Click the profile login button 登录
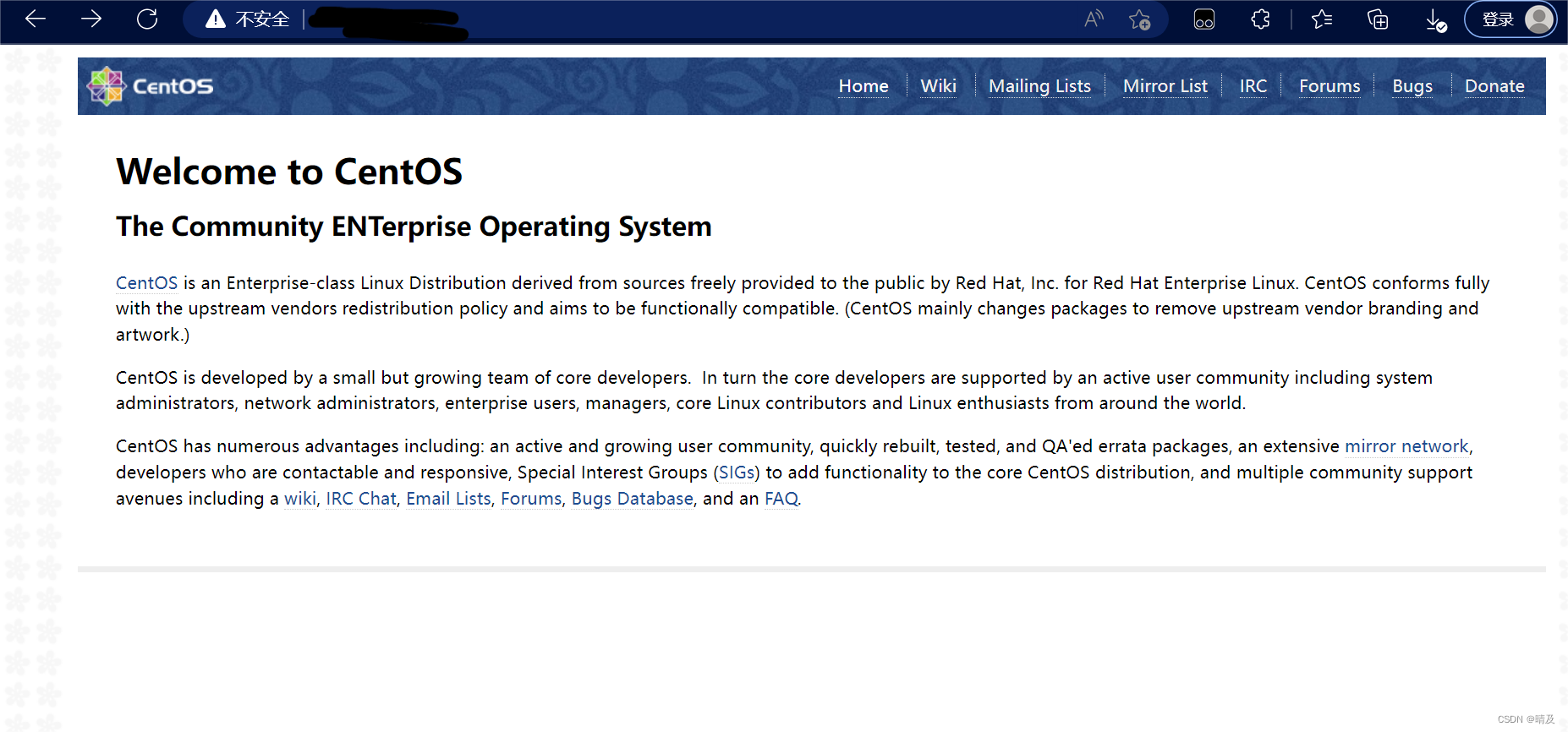The height and width of the screenshot is (732, 1568). (1510, 19)
